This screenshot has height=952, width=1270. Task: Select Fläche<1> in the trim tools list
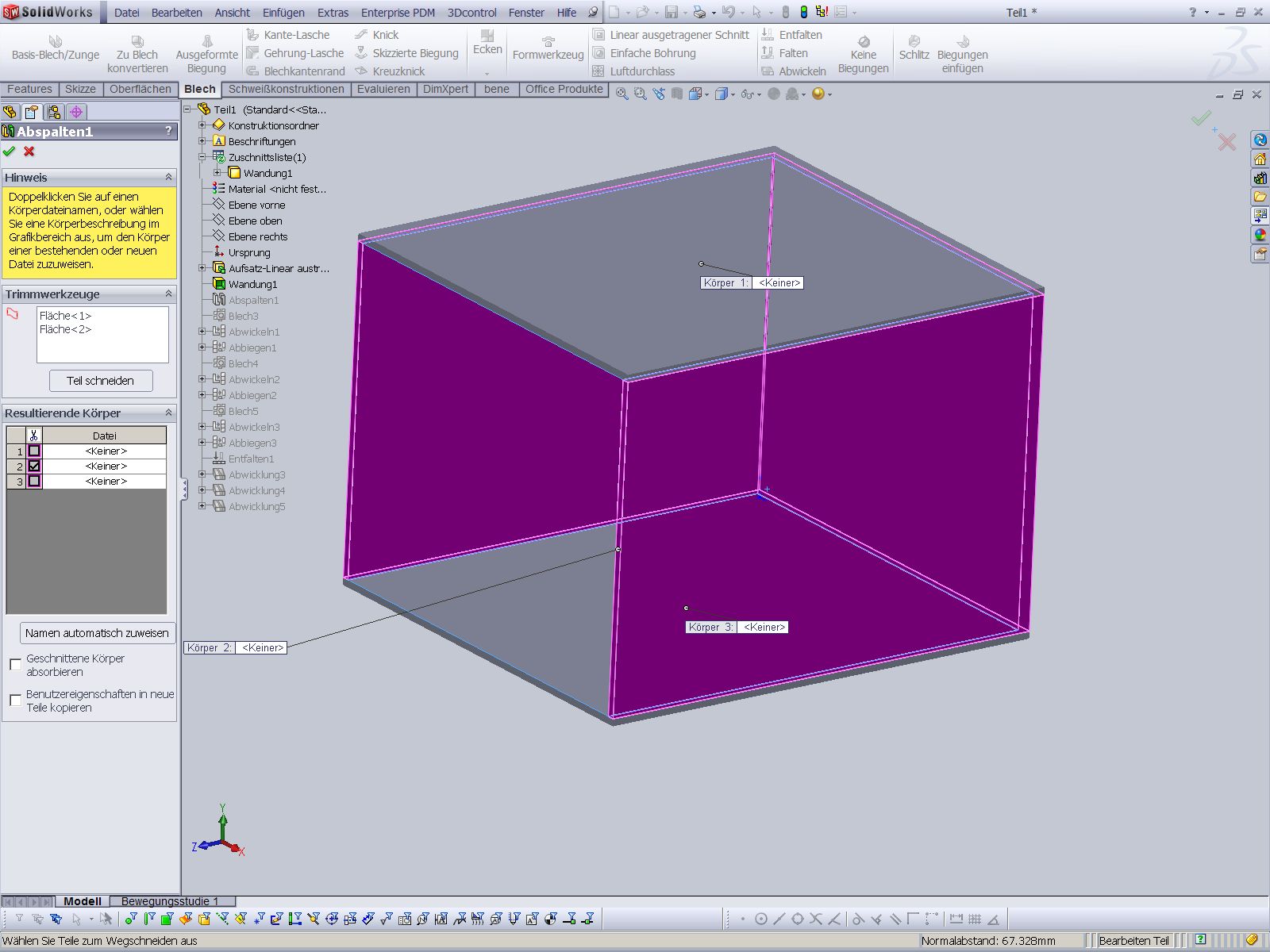click(65, 316)
